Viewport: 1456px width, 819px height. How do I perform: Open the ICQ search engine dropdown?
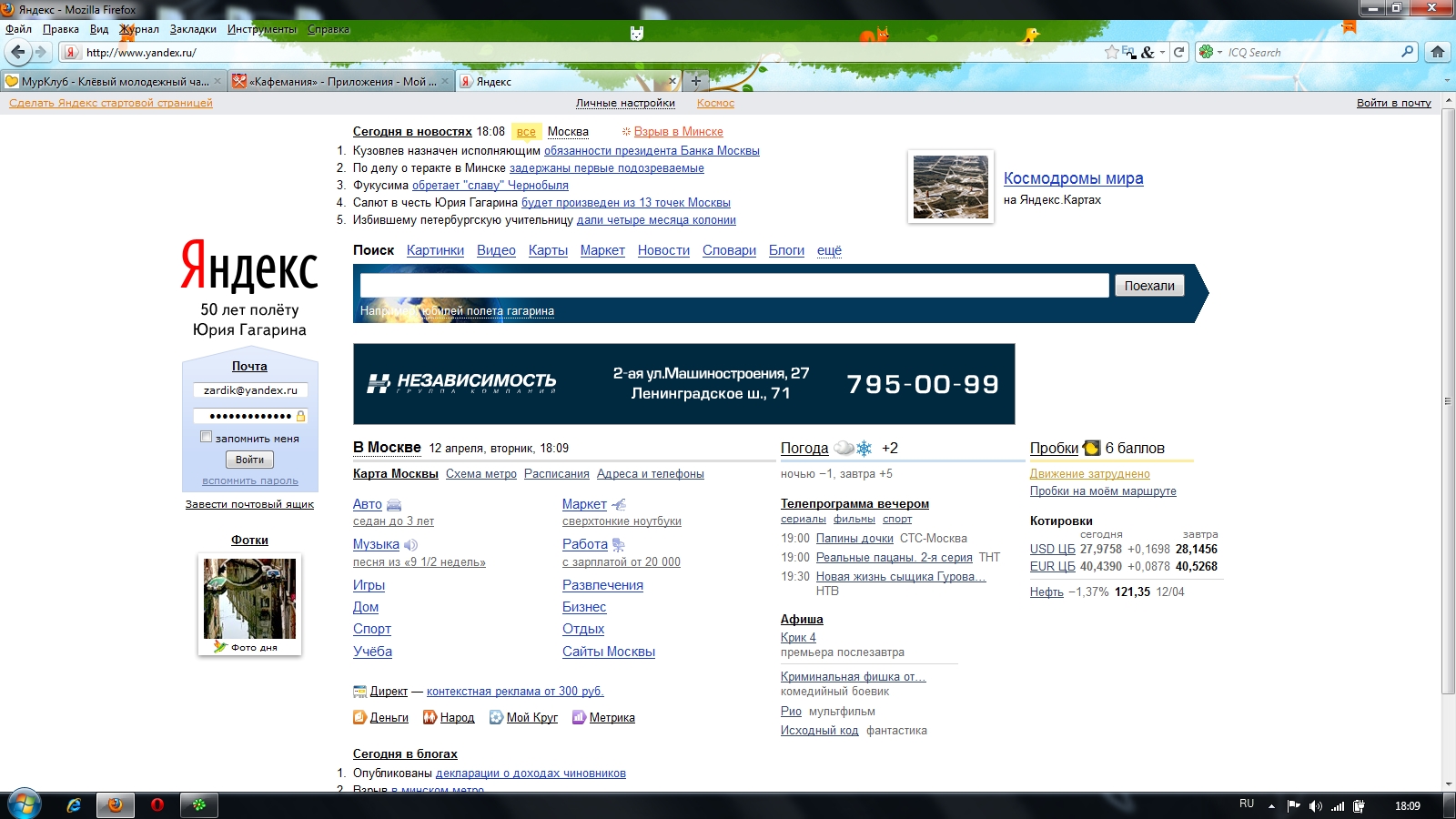click(x=1211, y=52)
